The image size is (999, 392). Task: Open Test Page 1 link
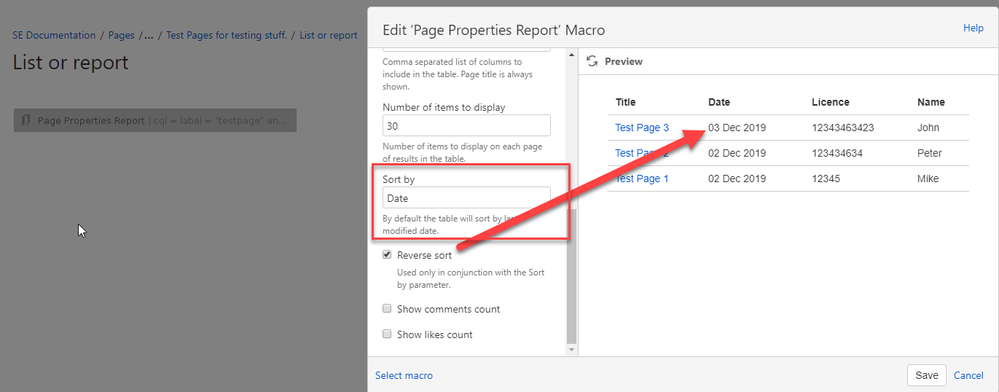click(x=642, y=178)
